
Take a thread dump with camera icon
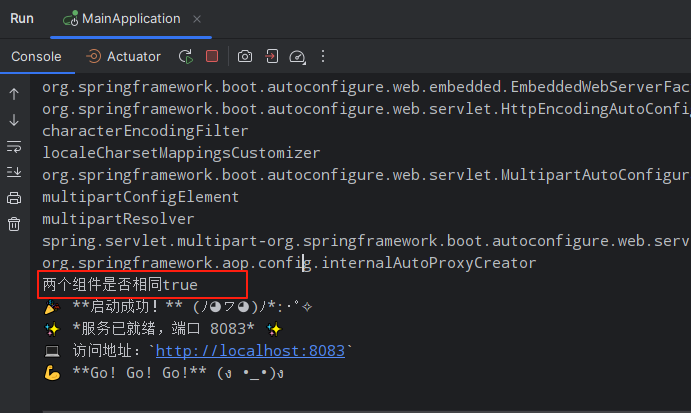tap(245, 56)
